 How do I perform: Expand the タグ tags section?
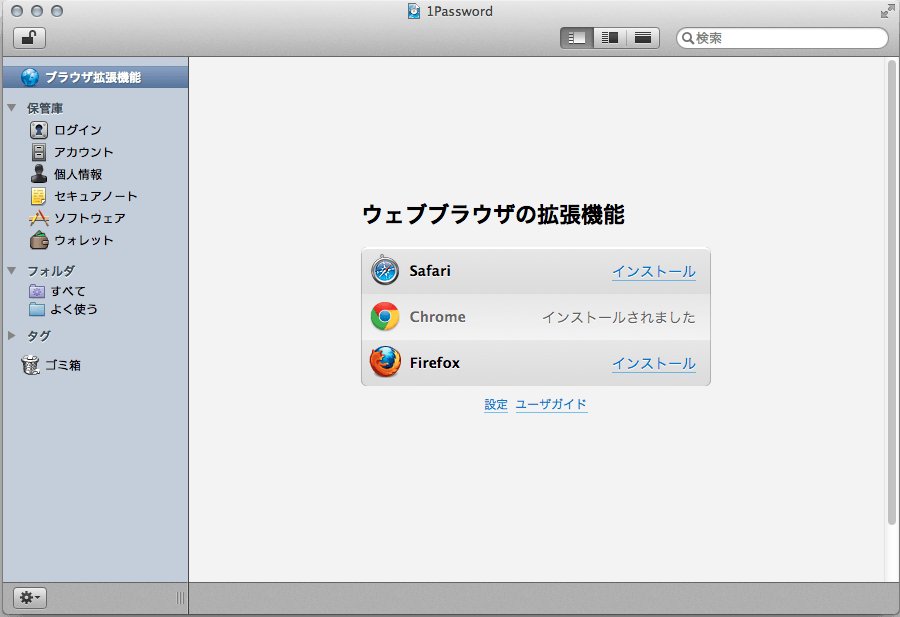12,336
